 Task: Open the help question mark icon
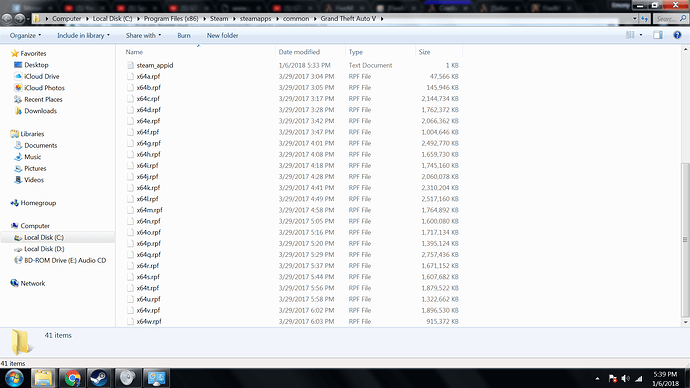coord(677,35)
